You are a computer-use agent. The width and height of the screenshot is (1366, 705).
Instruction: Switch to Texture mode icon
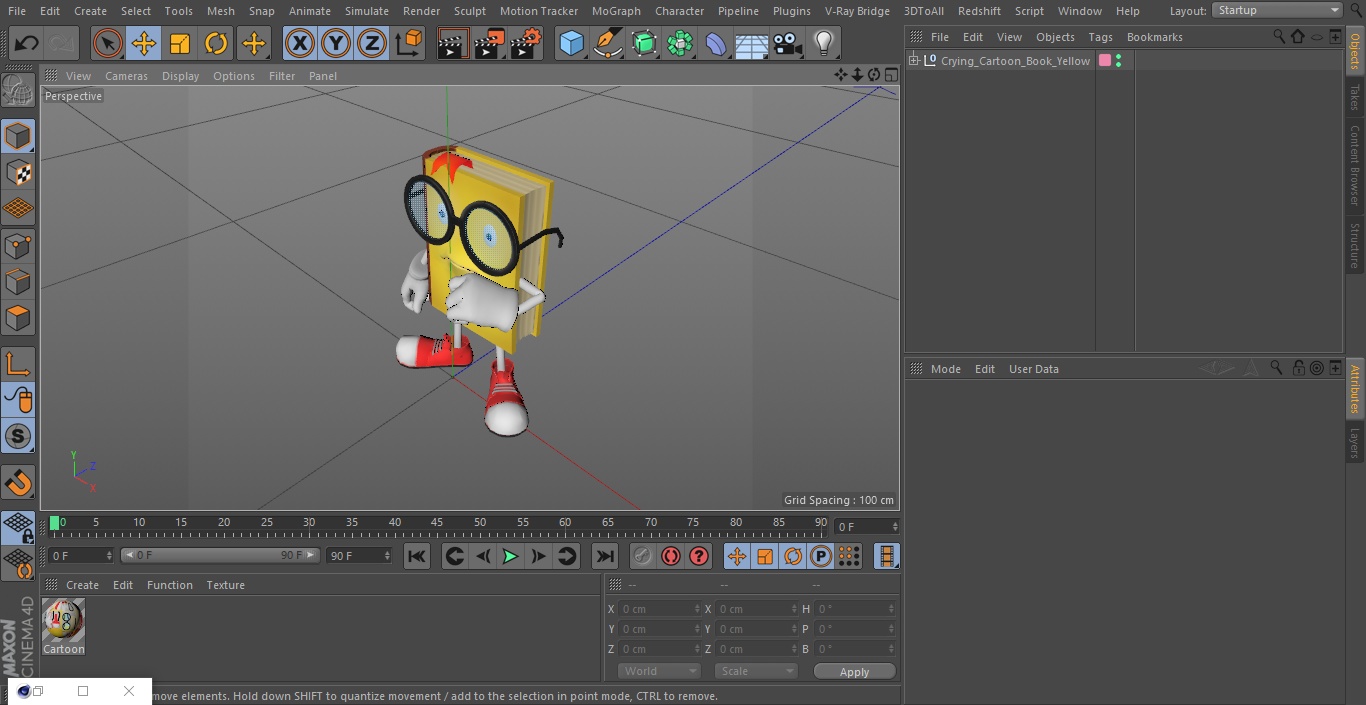point(18,172)
